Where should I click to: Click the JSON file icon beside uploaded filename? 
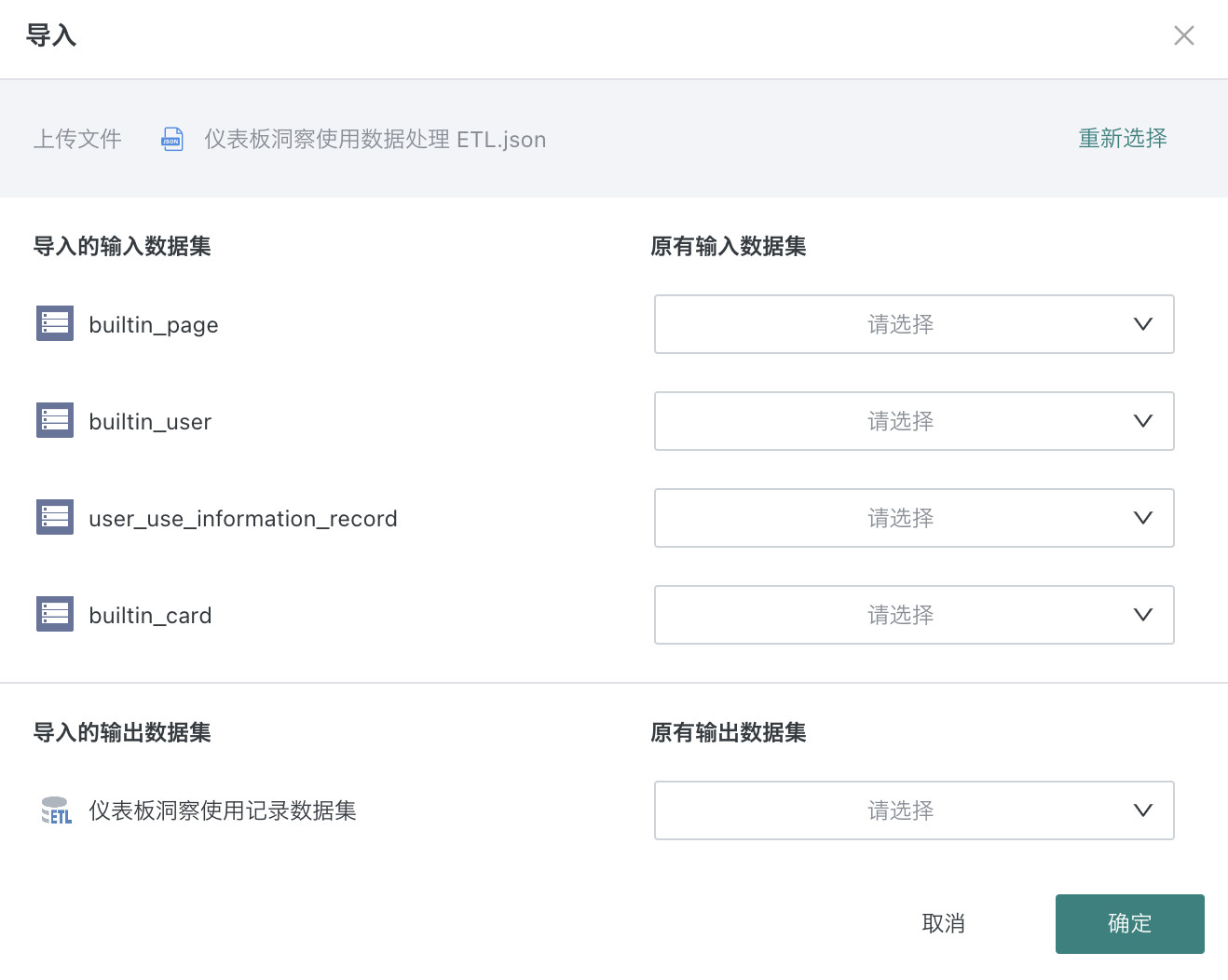[x=172, y=139]
